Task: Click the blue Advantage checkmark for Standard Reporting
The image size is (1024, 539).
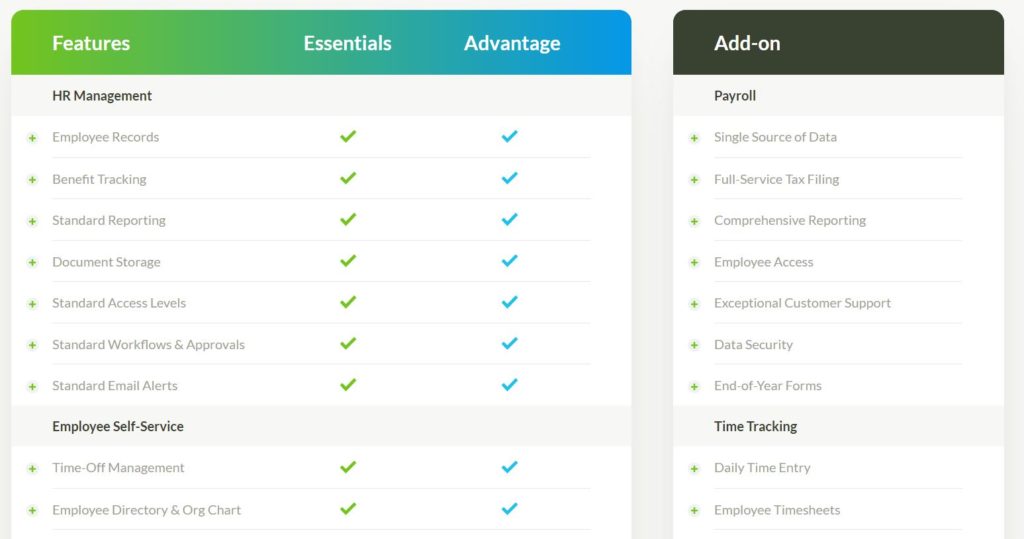Action: point(509,219)
